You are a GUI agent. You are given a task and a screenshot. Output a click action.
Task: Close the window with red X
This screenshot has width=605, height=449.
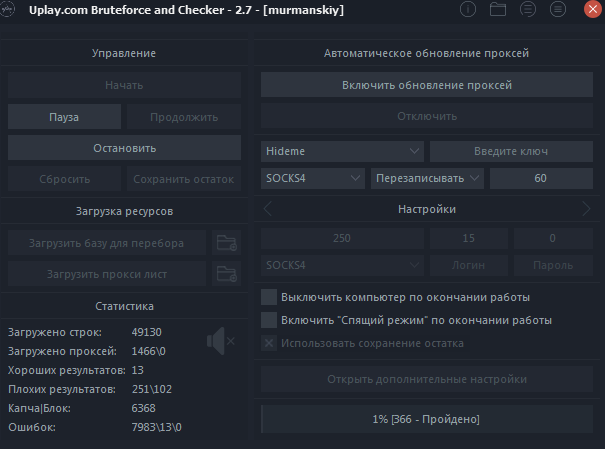(593, 9)
